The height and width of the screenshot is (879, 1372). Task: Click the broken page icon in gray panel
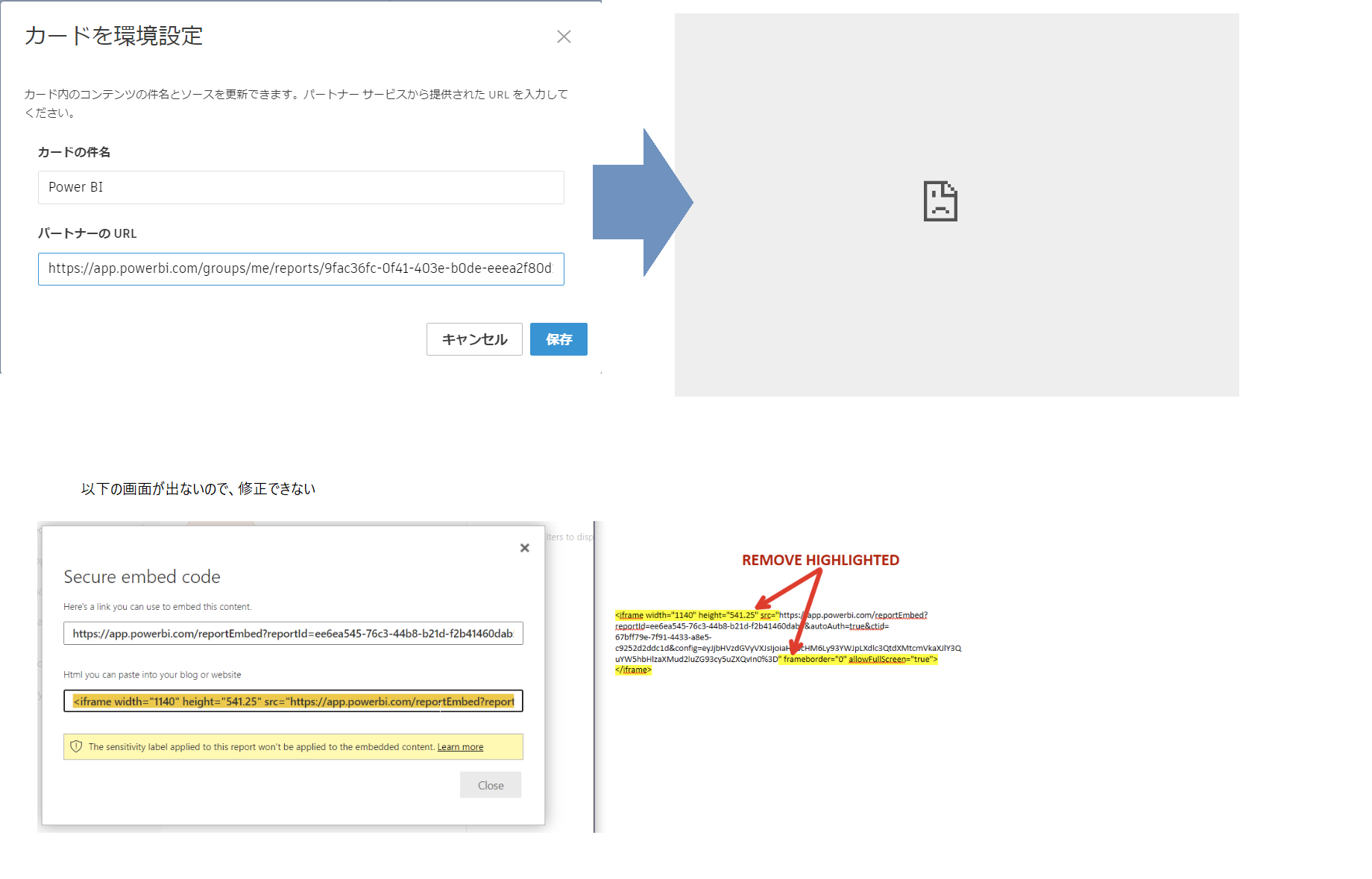[940, 201]
